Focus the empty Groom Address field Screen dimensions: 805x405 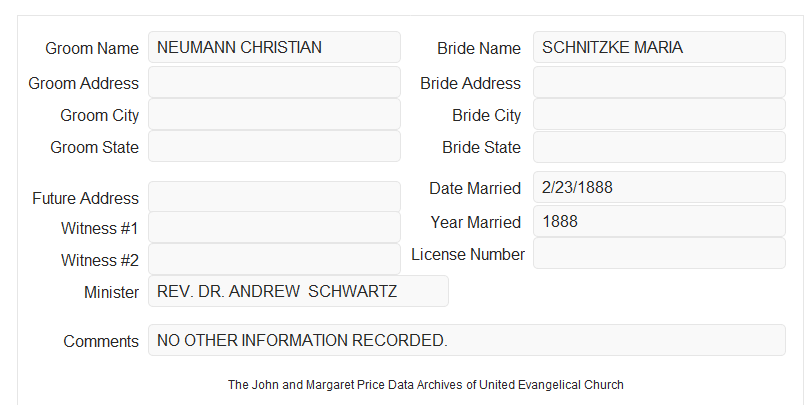coord(274,82)
